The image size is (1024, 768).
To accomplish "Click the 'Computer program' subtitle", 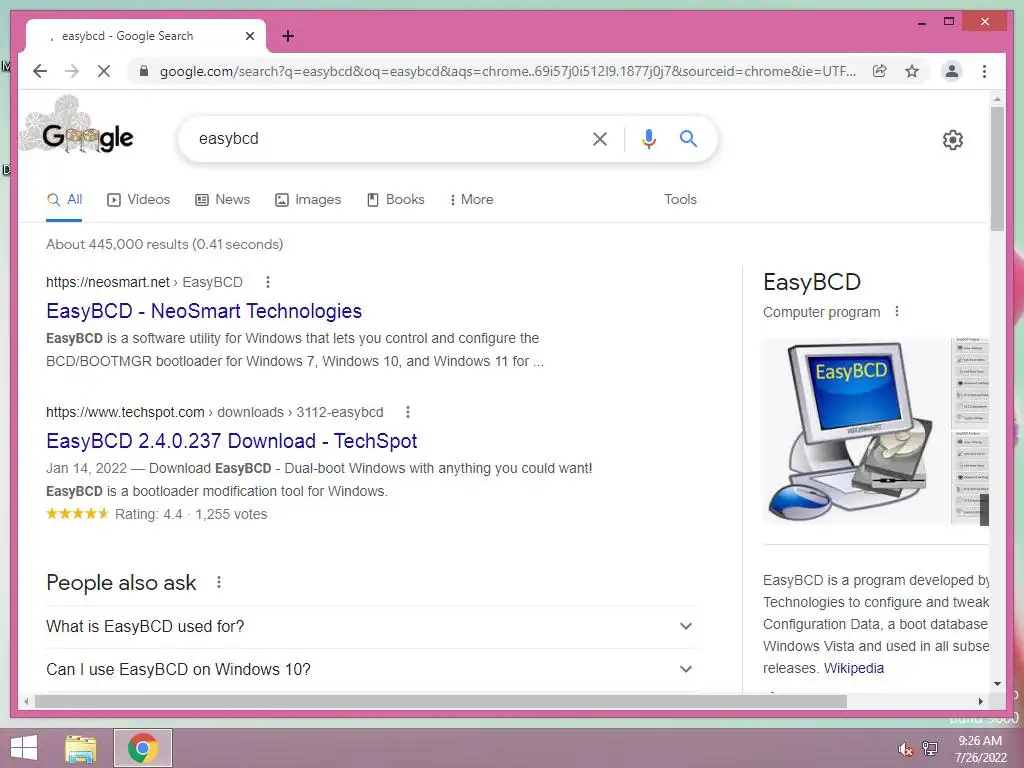I will 822,312.
